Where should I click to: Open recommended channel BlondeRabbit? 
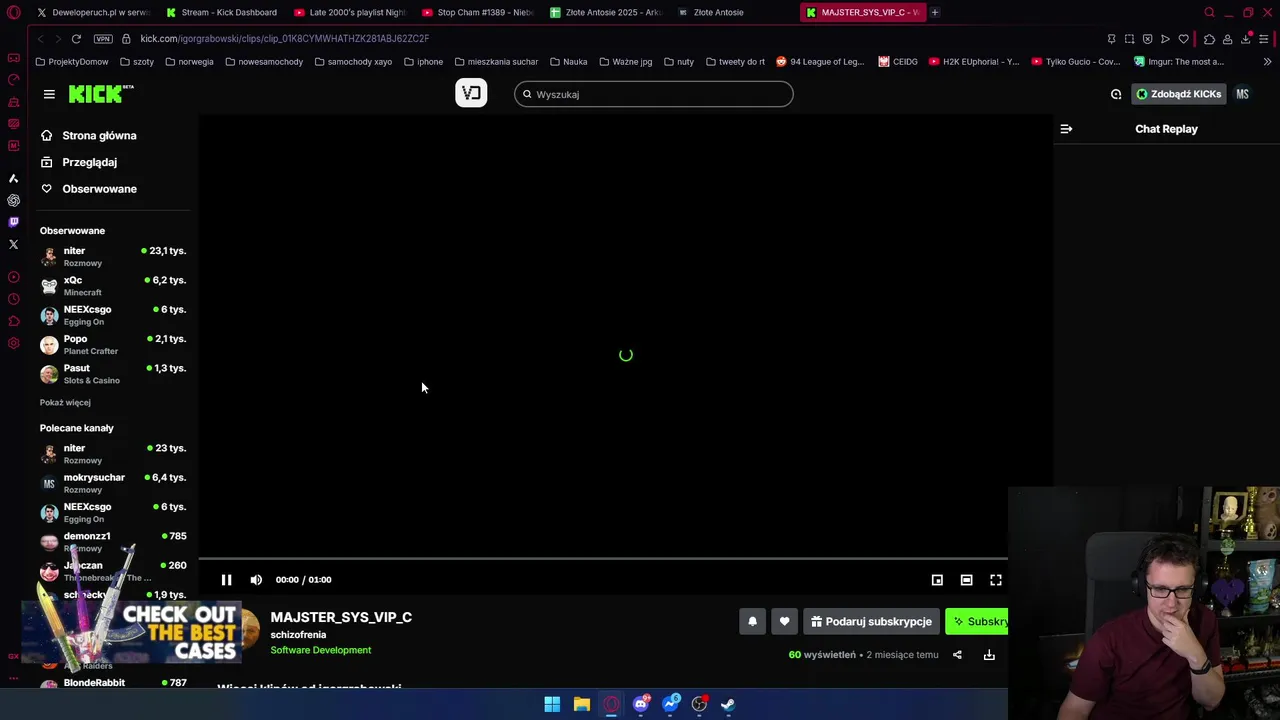113,682
